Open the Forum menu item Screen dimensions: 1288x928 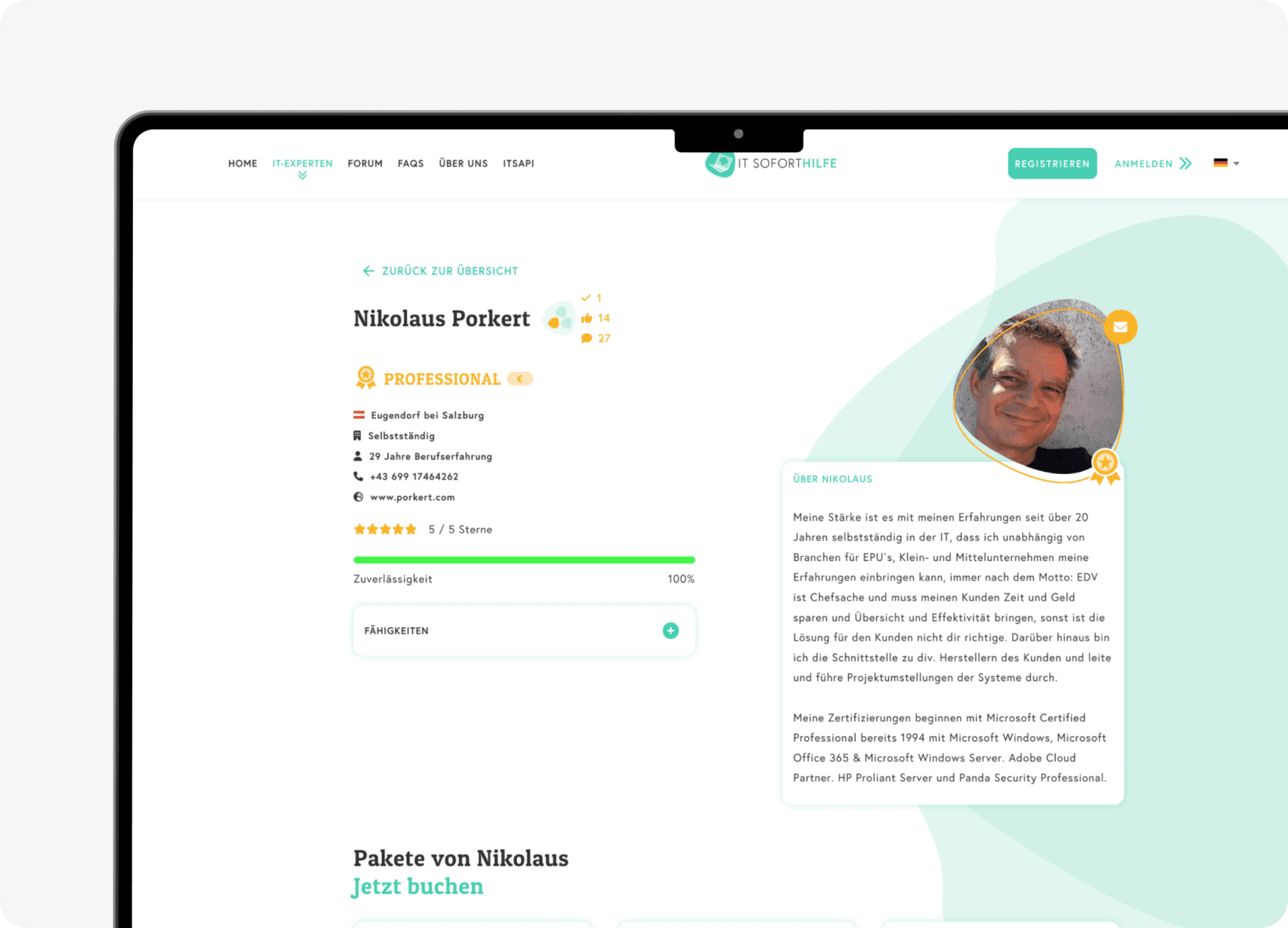coord(365,163)
